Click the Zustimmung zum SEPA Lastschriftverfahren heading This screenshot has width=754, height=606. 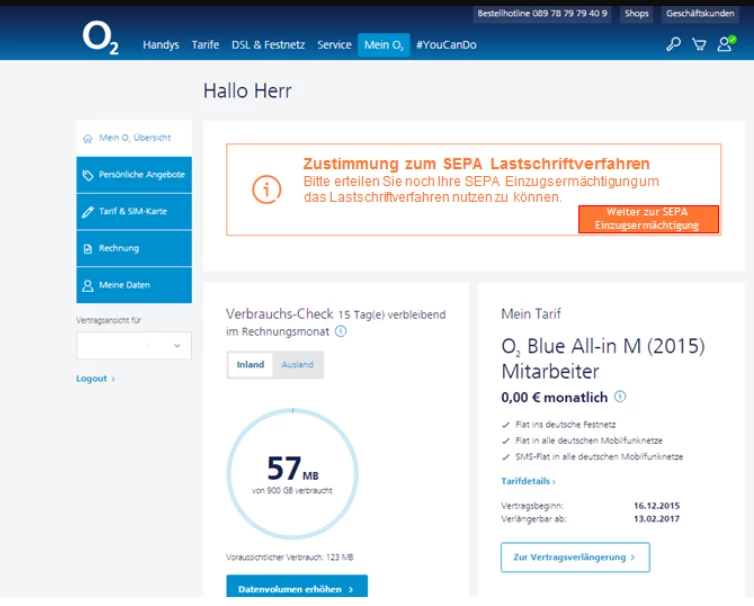coord(476,164)
